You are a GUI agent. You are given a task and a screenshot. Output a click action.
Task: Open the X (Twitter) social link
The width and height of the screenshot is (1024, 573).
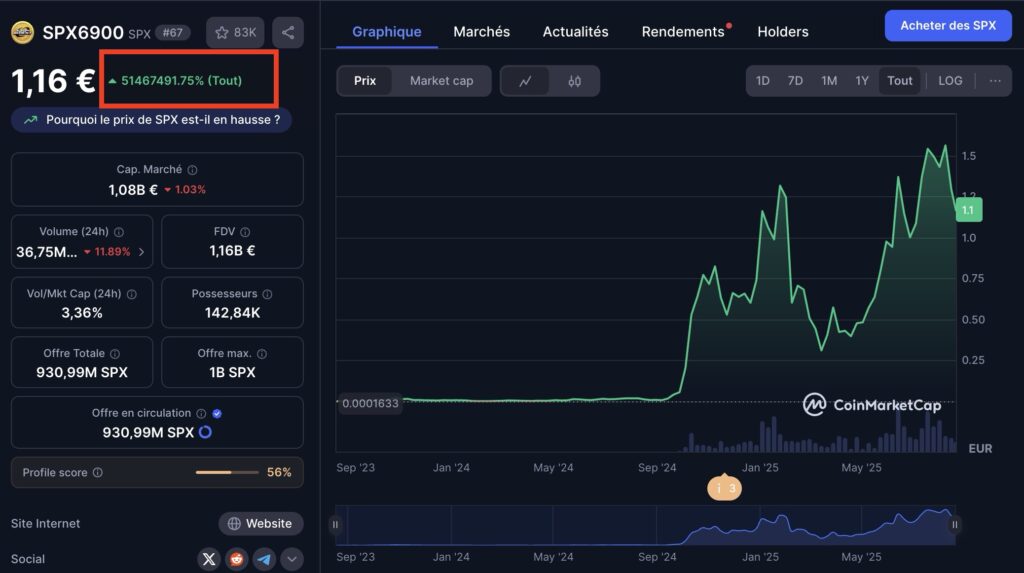(209, 559)
